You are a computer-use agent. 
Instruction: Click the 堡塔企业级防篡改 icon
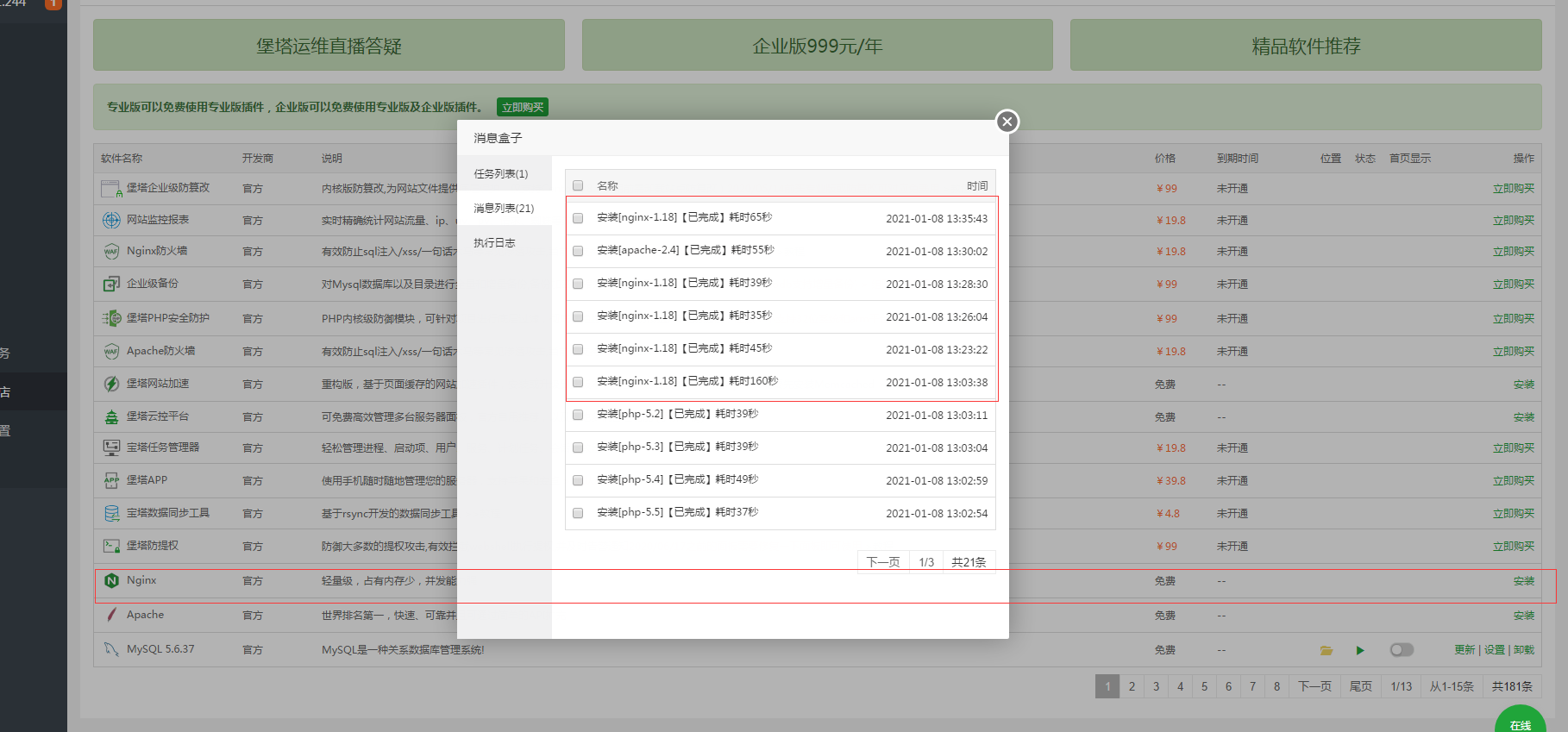coord(111,188)
